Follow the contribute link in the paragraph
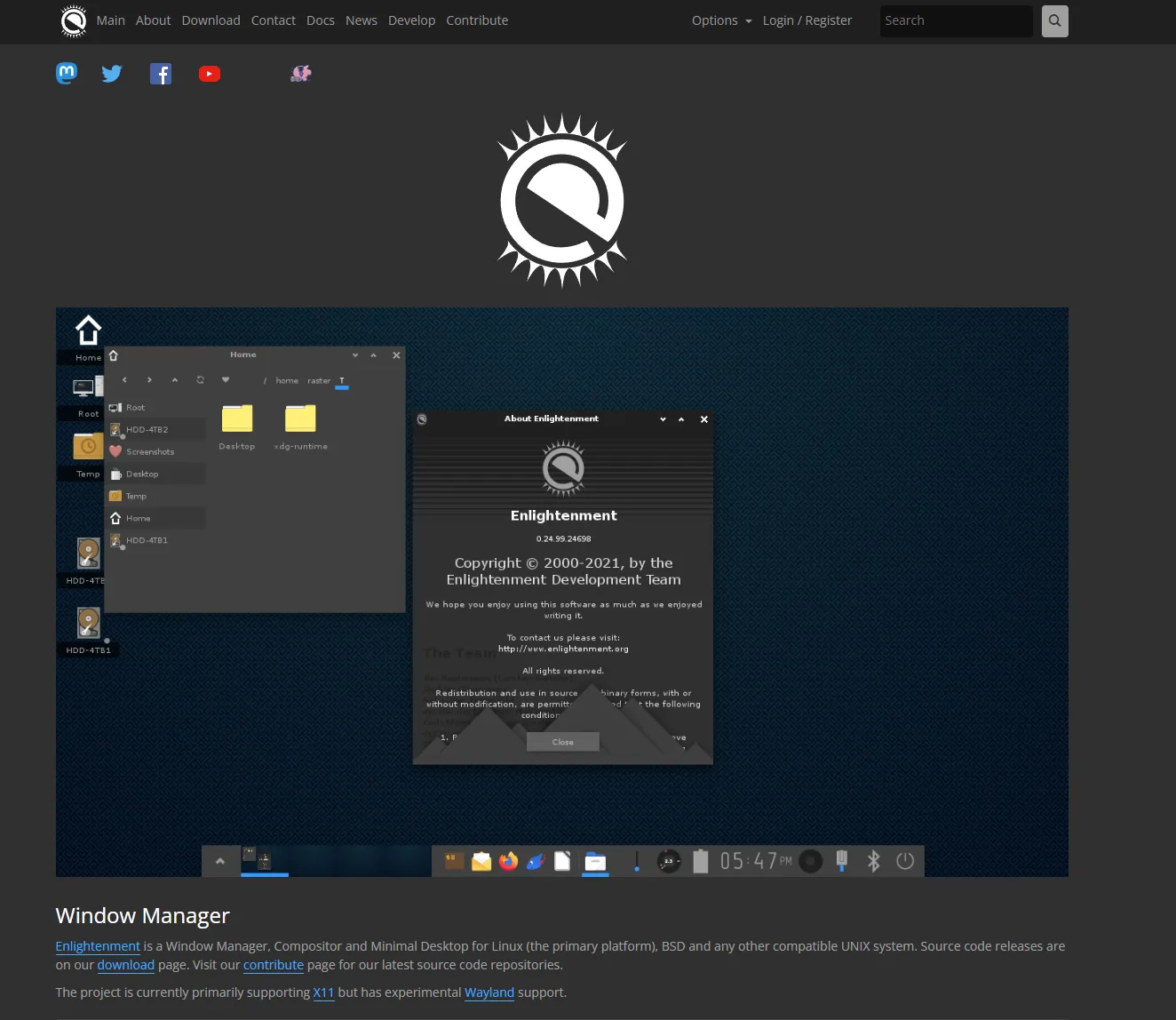 coord(274,965)
